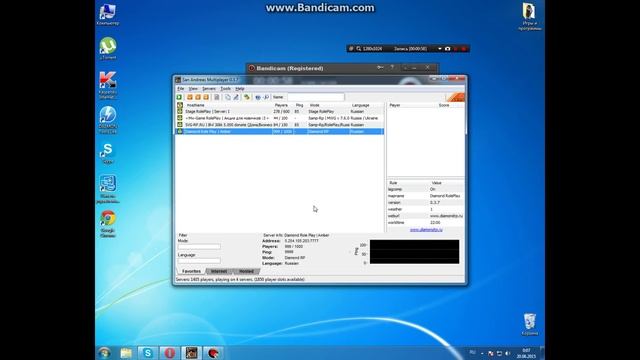Open the File menu
640x360 pixels.
pos(180,89)
